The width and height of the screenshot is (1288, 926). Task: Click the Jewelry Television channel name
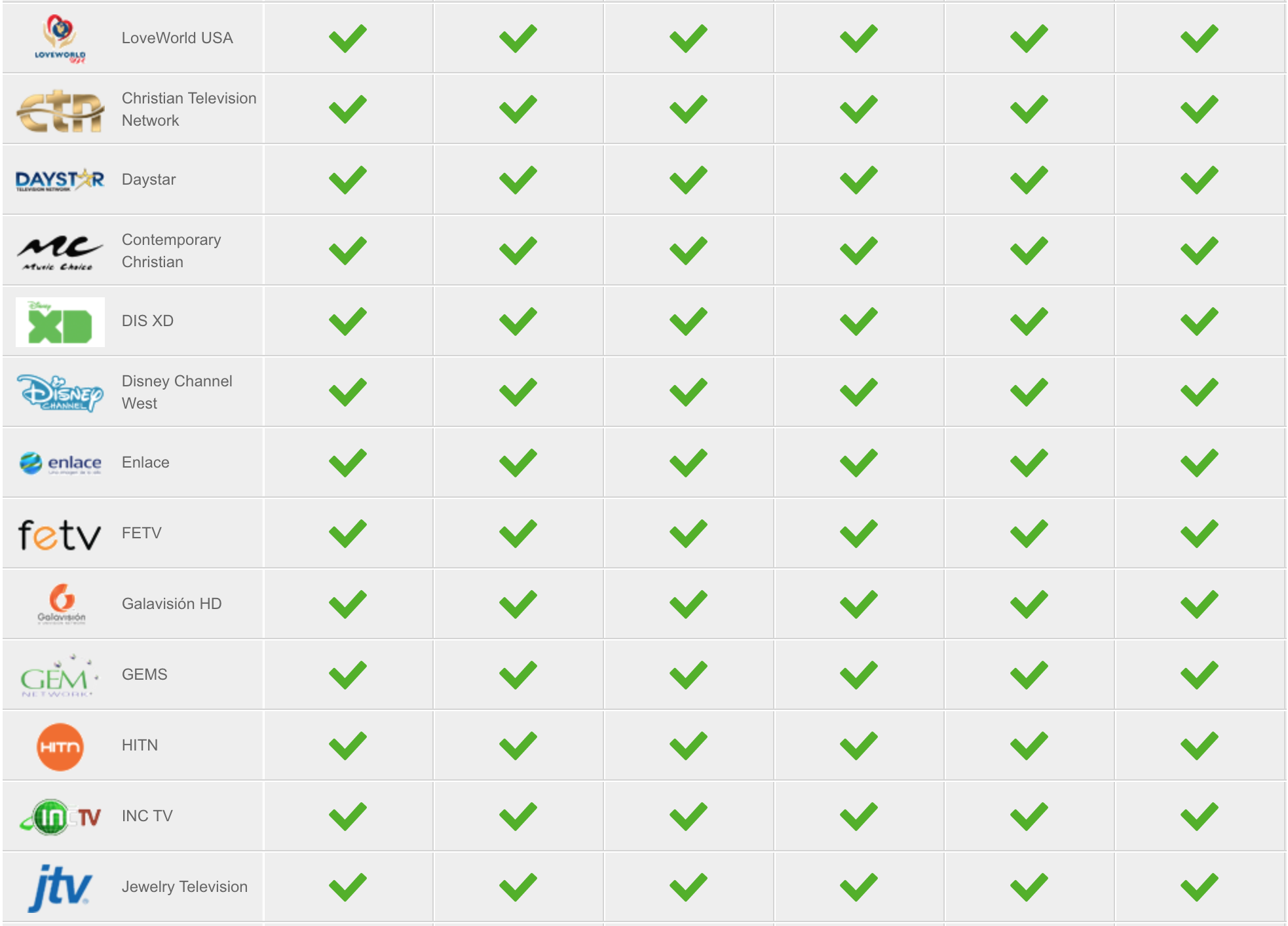click(x=185, y=887)
